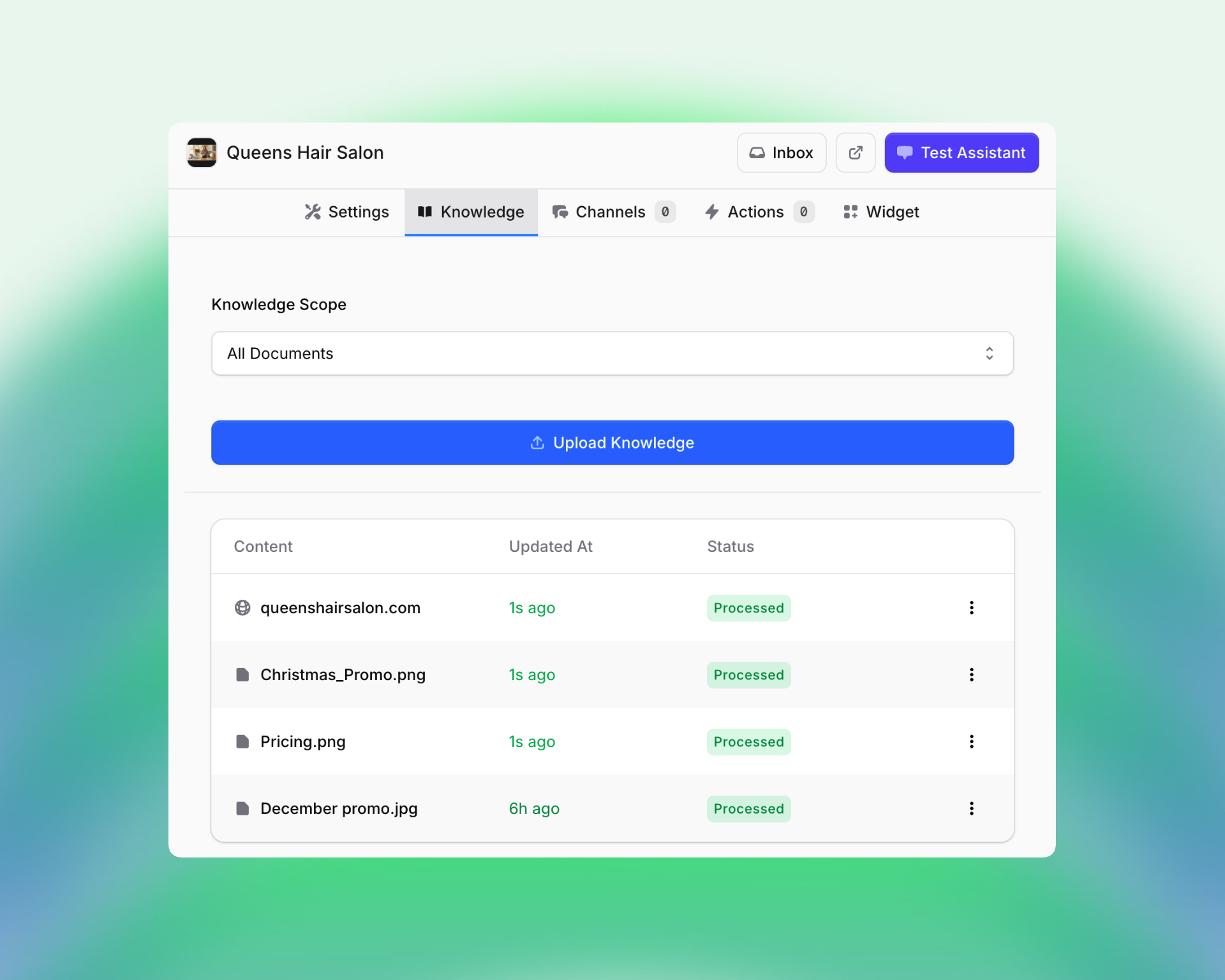
Task: Click the globe icon beside queenshairsalon.com
Action: [242, 608]
